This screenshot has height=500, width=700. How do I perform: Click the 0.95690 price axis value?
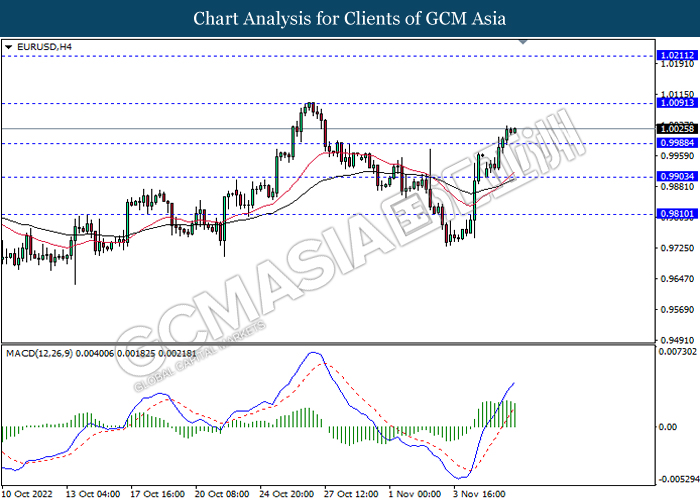point(677,309)
